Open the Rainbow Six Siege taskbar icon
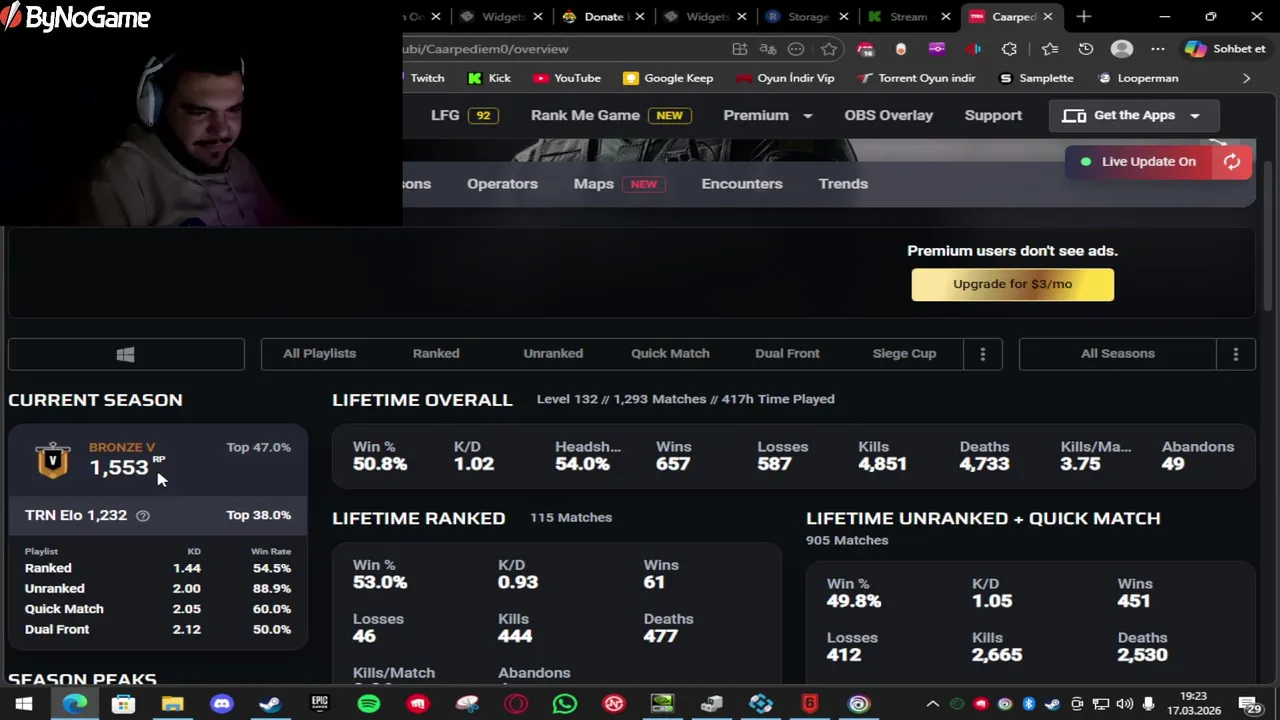 pyautogui.click(x=809, y=704)
